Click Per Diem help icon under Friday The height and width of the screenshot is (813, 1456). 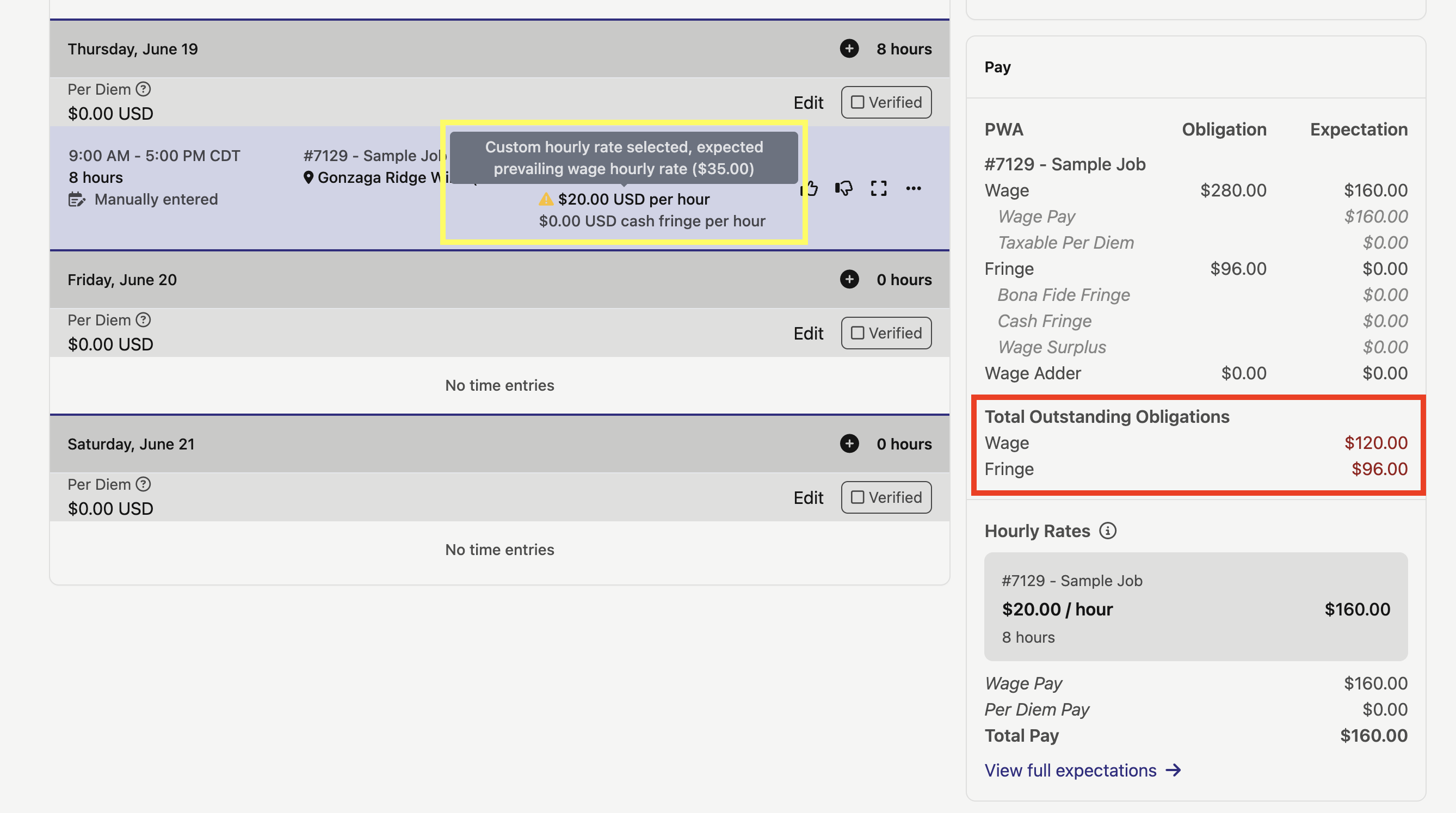click(x=144, y=320)
